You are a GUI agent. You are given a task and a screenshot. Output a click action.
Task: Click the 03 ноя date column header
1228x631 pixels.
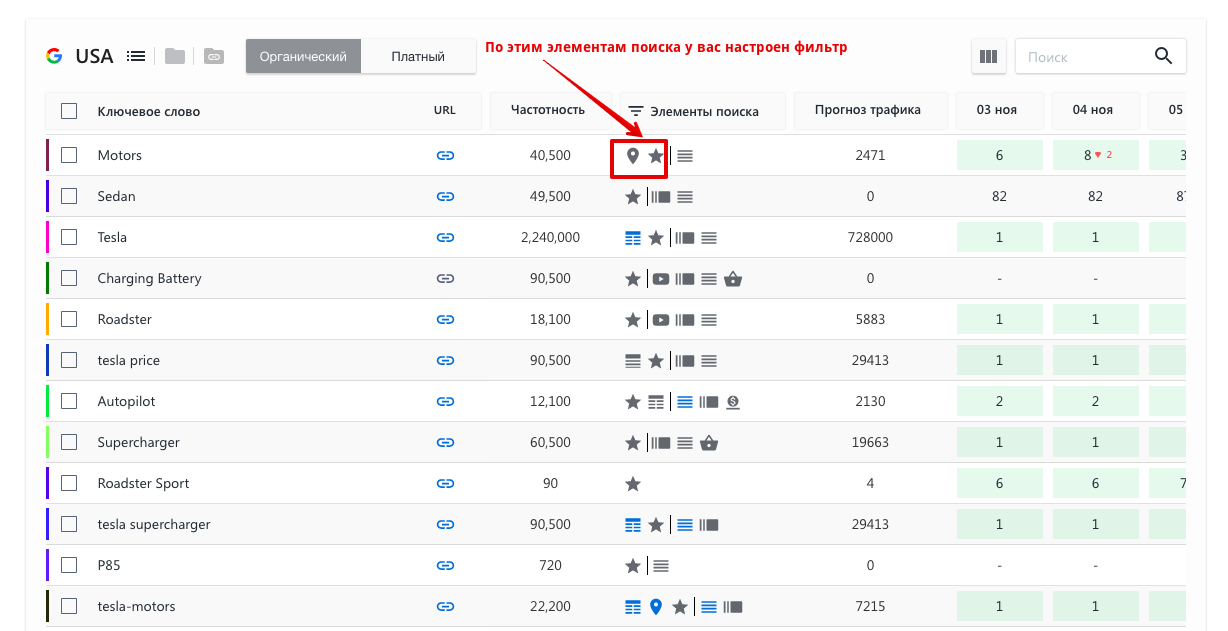[x=997, y=110]
